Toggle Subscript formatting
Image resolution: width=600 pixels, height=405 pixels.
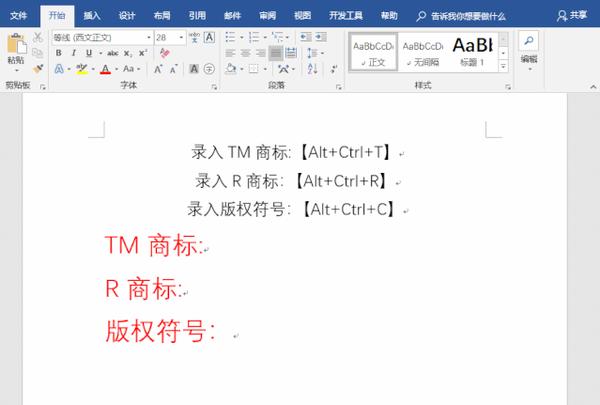click(128, 53)
